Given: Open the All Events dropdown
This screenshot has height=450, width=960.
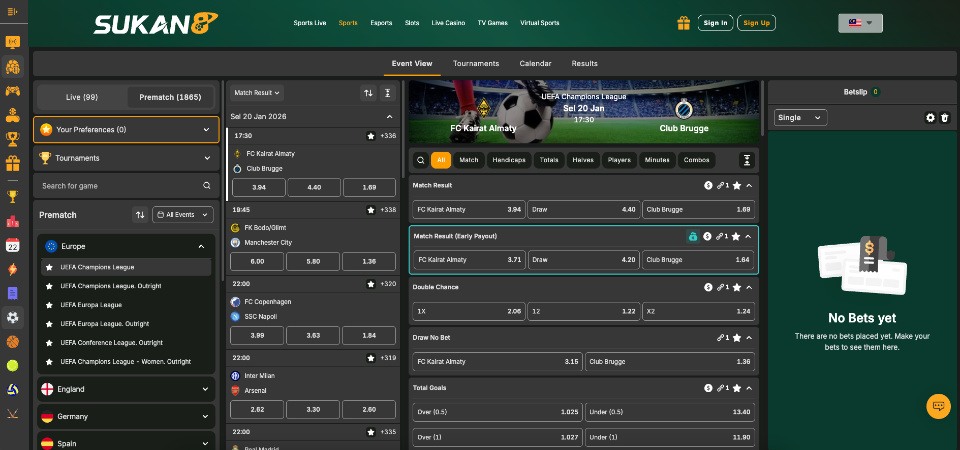Looking at the screenshot, I should pyautogui.click(x=182, y=215).
